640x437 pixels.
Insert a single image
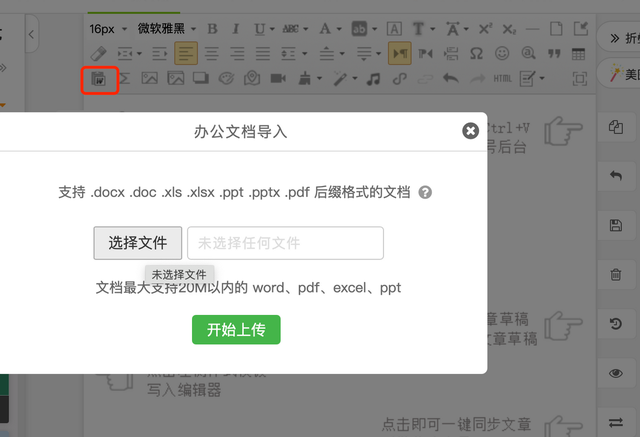pyautogui.click(x=150, y=78)
